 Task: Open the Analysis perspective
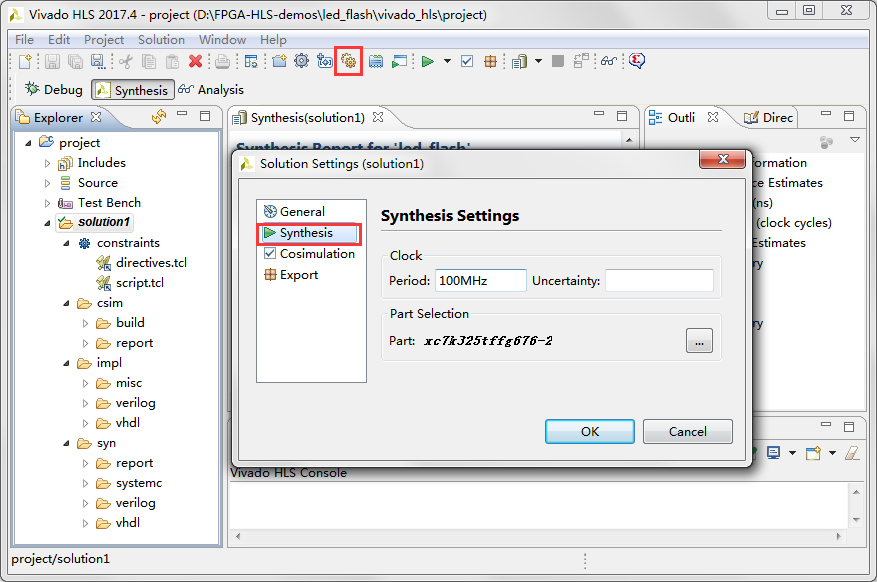pyautogui.click(x=211, y=90)
